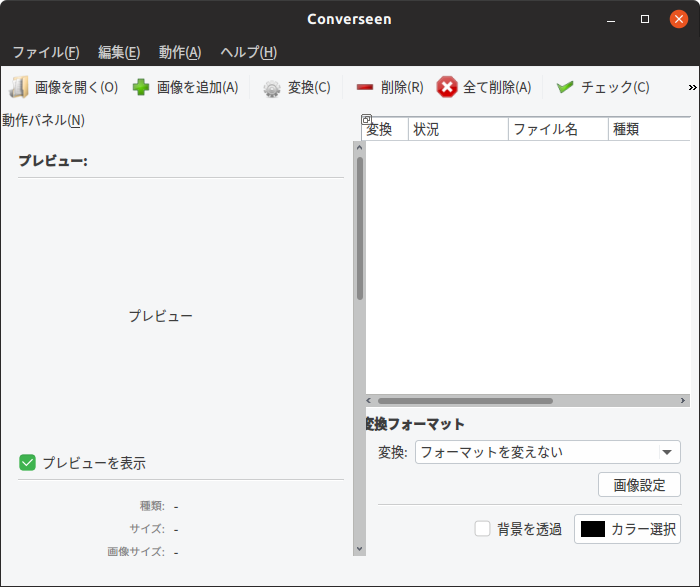The height and width of the screenshot is (587, 700).
Task: Click the file list scroll right arrow
Action: point(683,400)
